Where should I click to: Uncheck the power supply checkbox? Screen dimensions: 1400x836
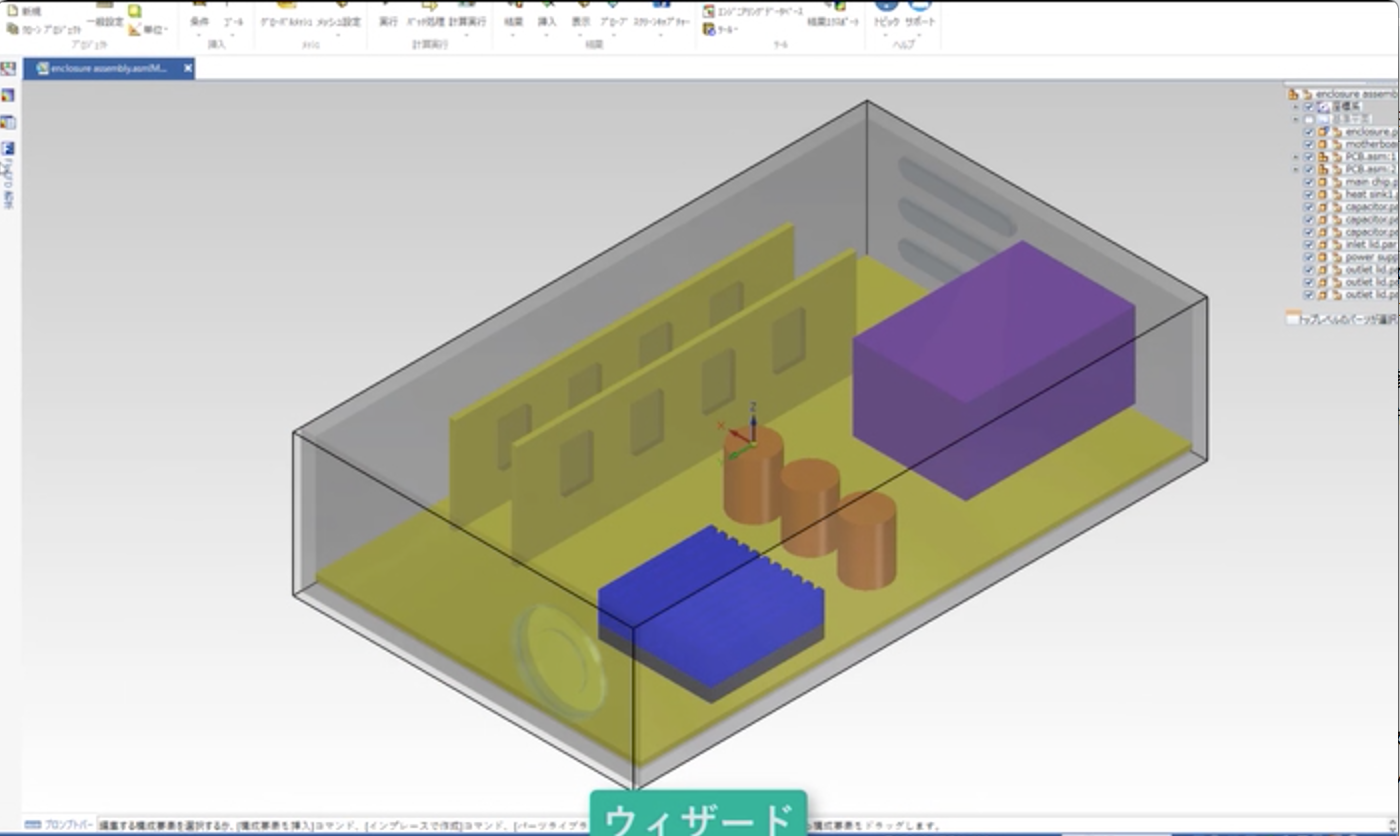[x=1308, y=257]
